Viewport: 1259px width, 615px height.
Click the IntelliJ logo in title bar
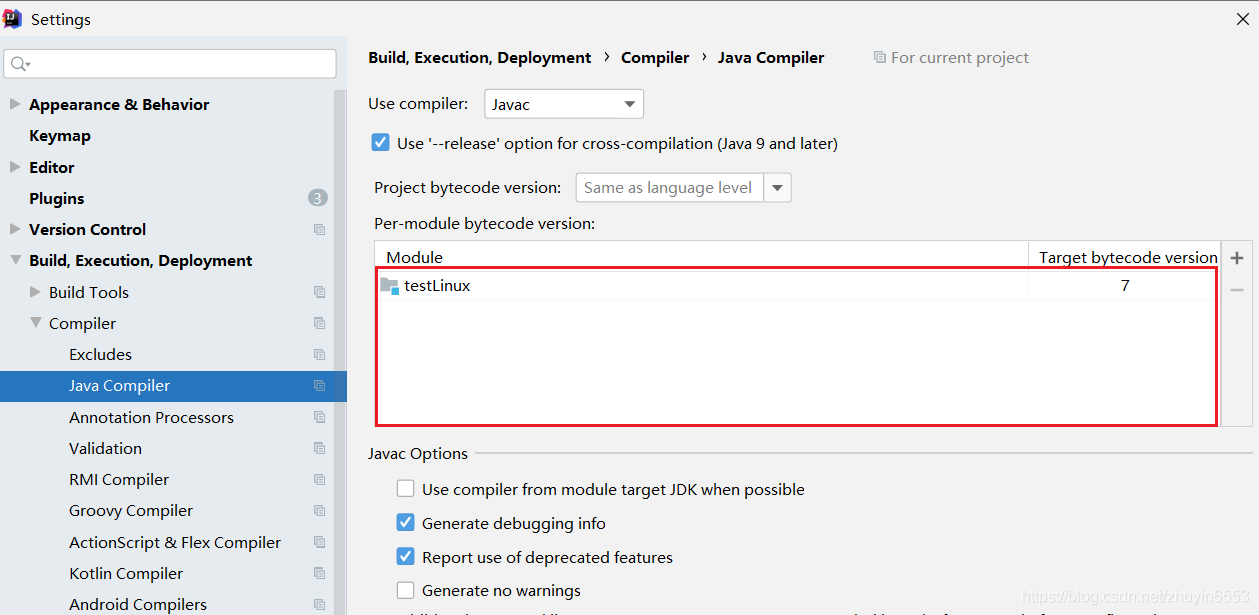click(14, 19)
